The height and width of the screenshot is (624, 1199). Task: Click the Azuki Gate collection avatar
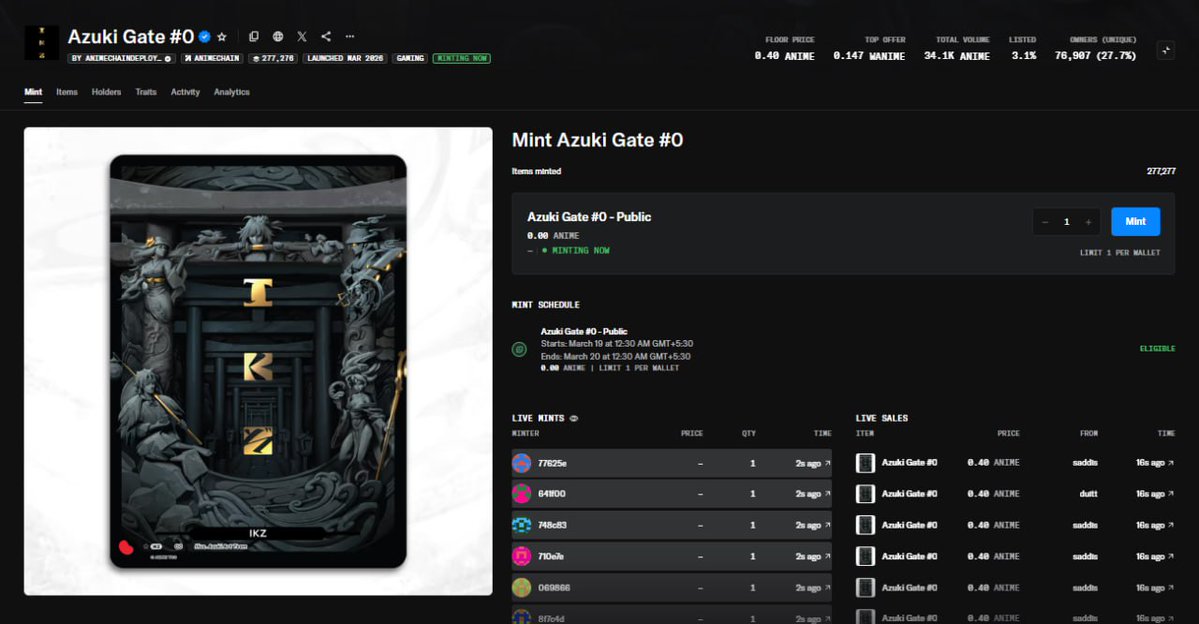41,42
